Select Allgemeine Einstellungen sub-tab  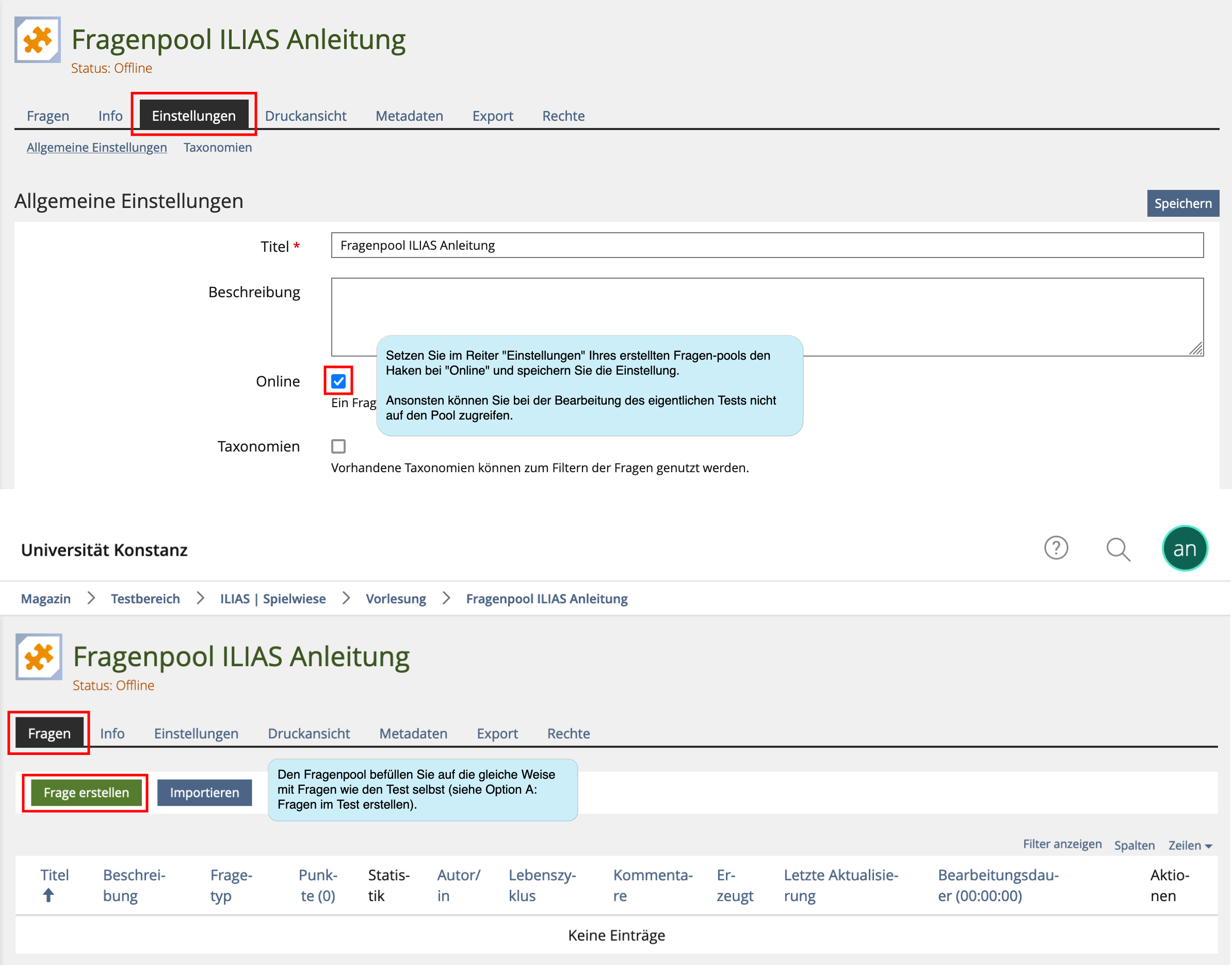[x=96, y=148]
